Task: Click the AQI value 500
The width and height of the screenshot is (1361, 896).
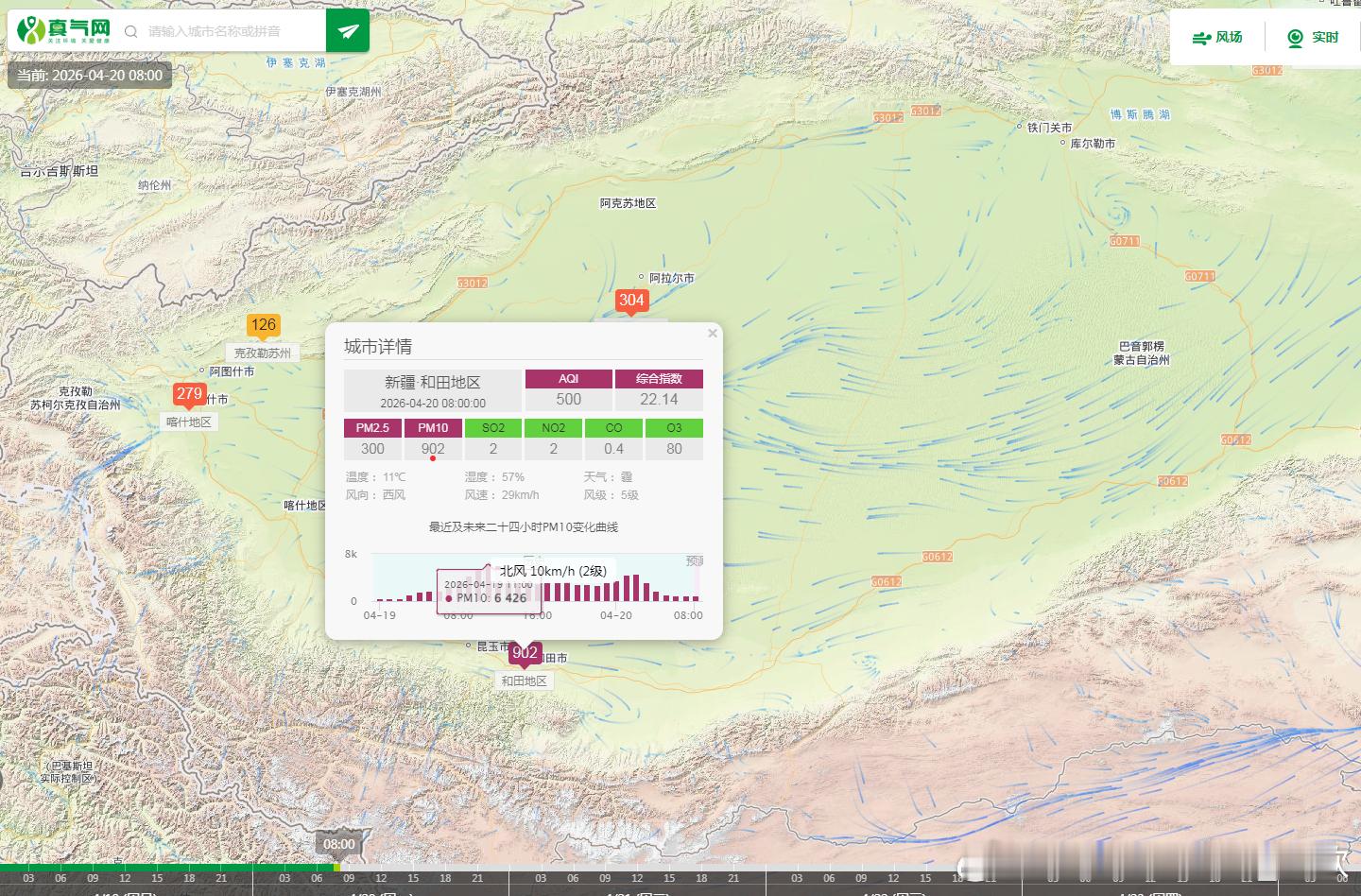Action: point(569,400)
